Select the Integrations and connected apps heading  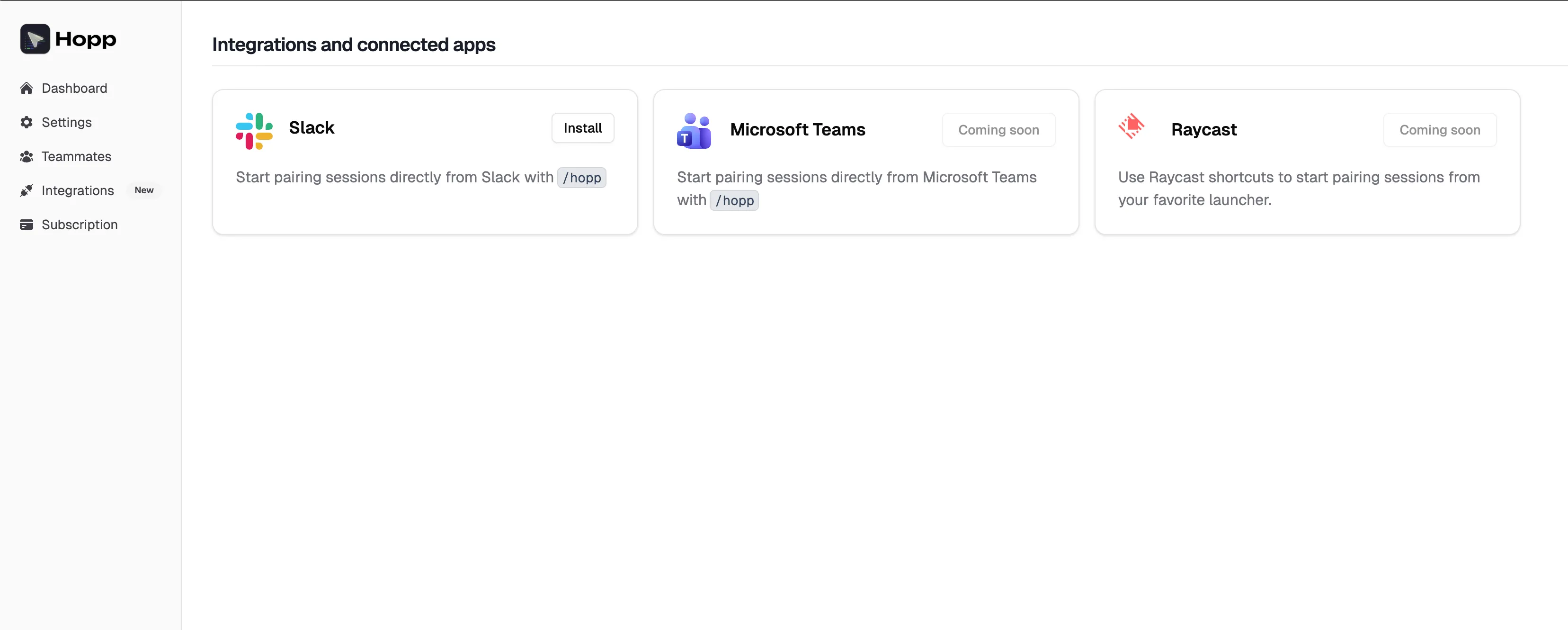[x=354, y=45]
